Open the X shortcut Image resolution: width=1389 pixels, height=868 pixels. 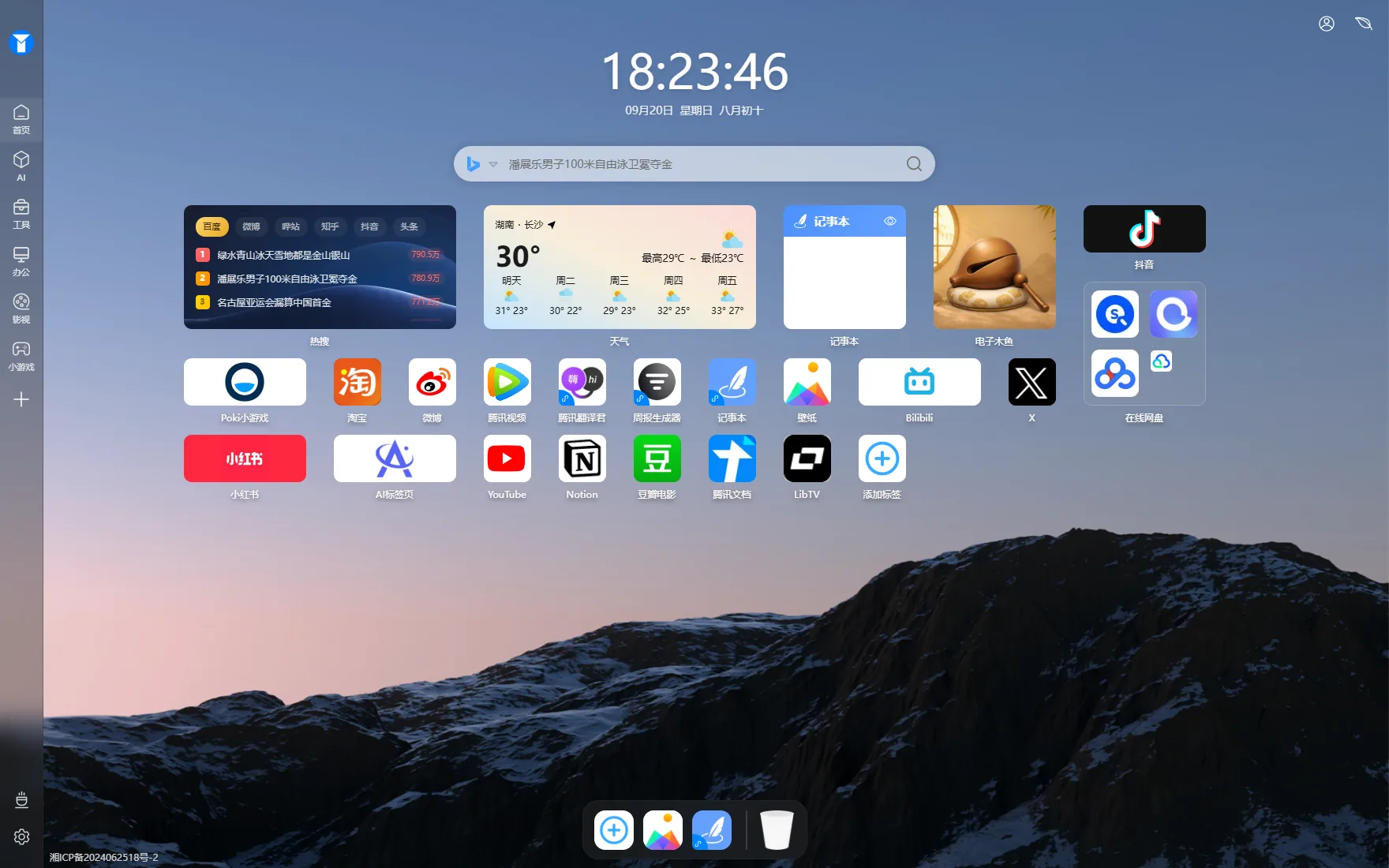coord(1032,382)
